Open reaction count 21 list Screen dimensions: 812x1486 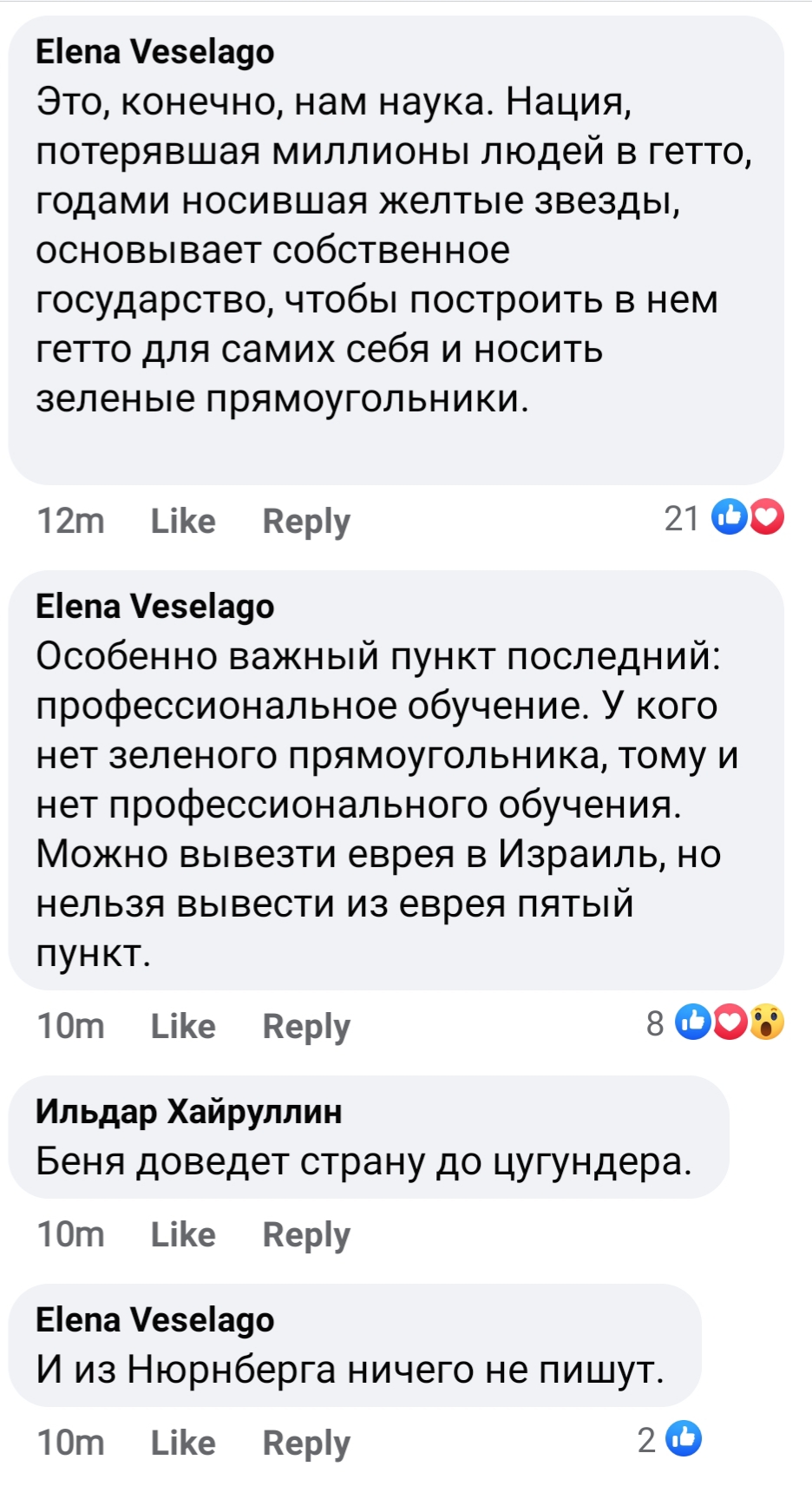(x=682, y=518)
